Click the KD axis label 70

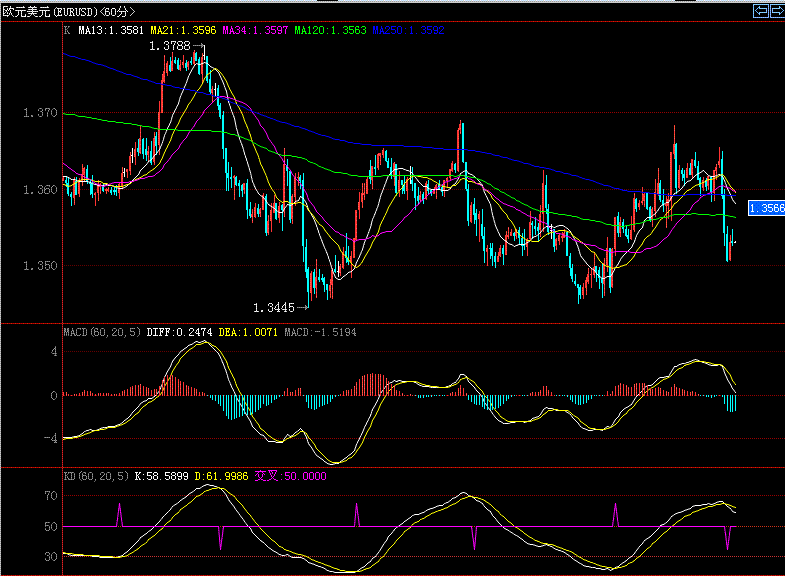51,496
